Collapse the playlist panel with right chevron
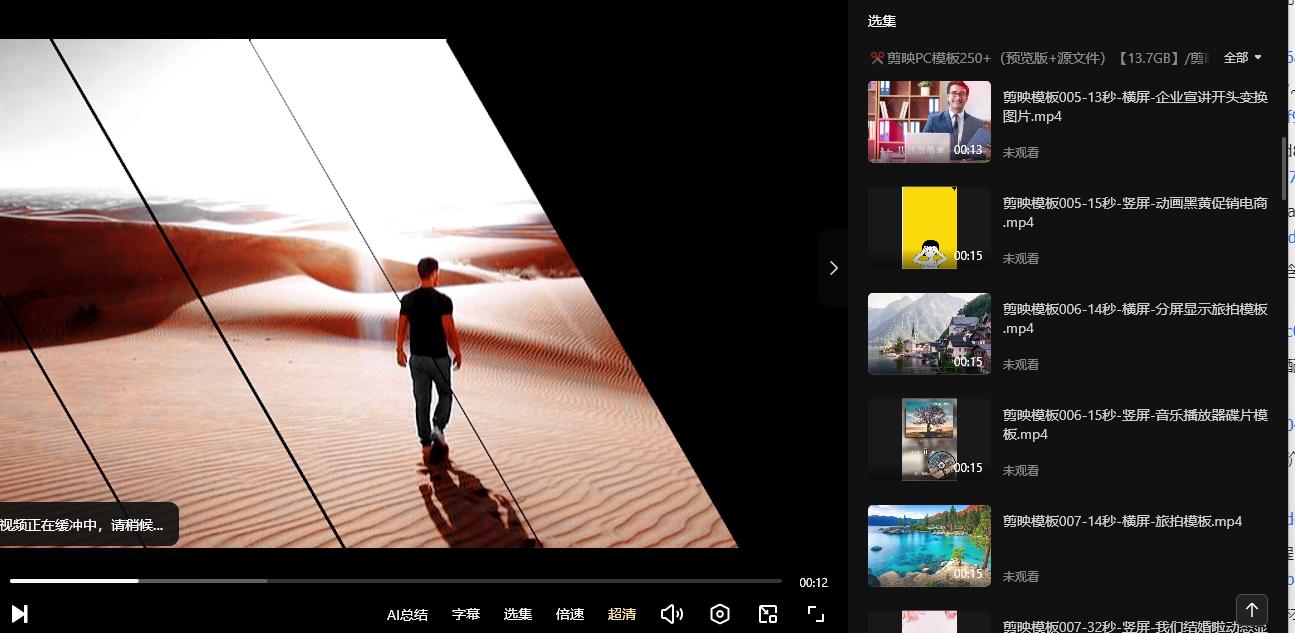This screenshot has height=633, width=1295. point(833,267)
